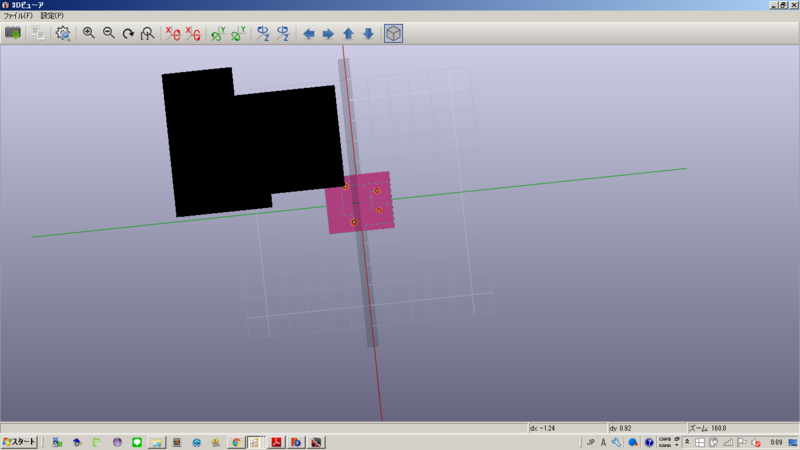Screen dimensions: 800x450
Task: Click the muted speaker volume tray icon
Action: click(x=756, y=442)
